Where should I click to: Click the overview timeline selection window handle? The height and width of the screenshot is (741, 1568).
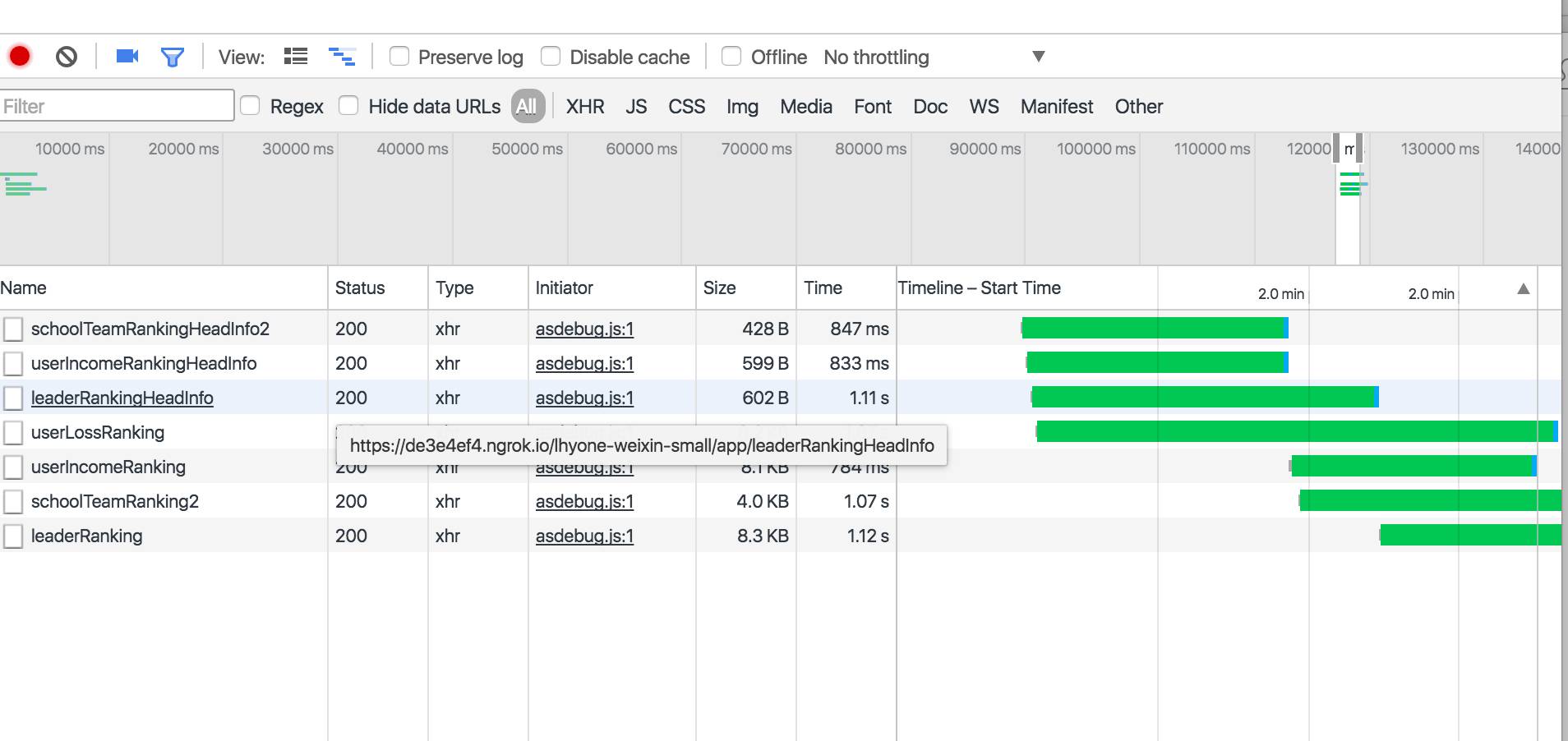tap(1336, 149)
